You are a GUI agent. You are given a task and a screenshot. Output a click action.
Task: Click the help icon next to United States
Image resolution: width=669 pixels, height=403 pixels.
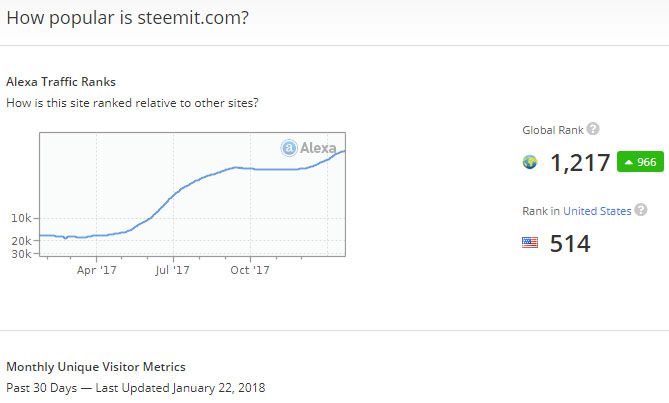tap(641, 210)
